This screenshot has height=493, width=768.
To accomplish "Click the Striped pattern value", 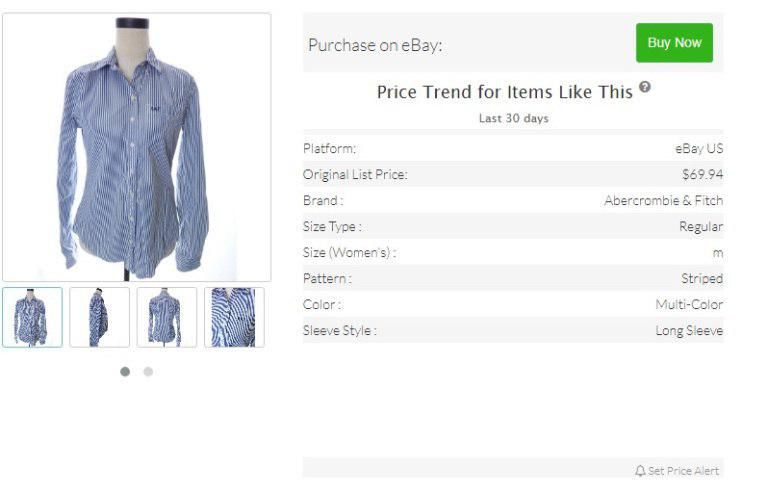I will (x=702, y=279).
